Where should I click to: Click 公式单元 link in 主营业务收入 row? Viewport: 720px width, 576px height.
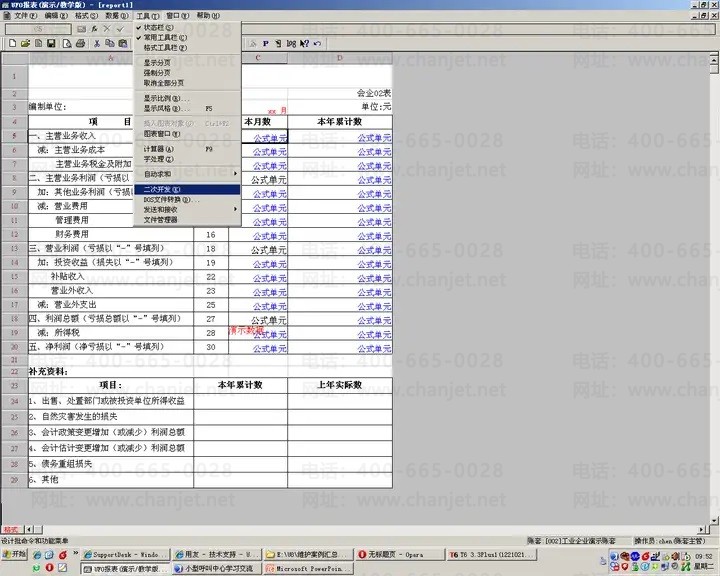coord(269,138)
